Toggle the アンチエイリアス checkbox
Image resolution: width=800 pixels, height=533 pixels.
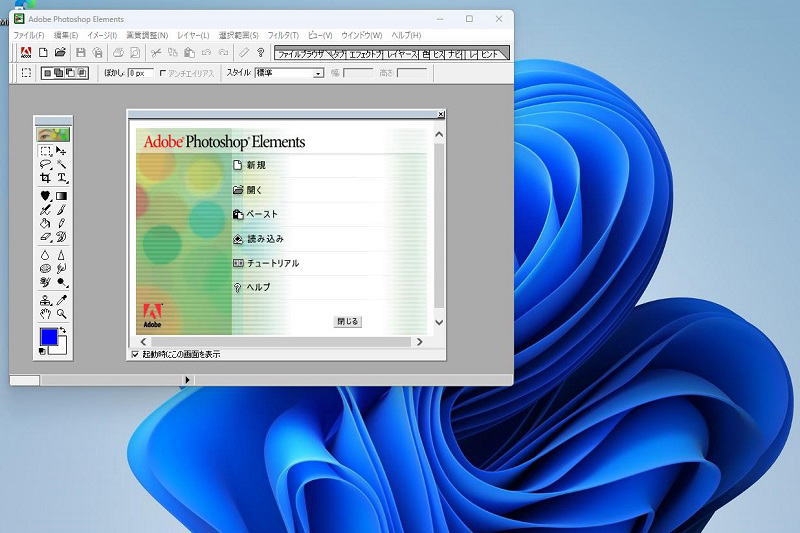tap(163, 73)
